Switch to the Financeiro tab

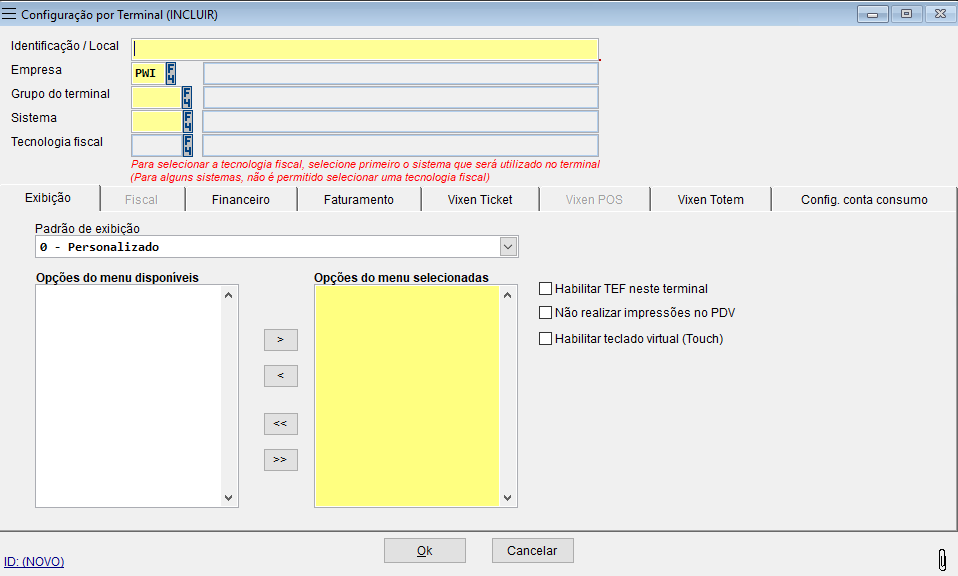240,199
